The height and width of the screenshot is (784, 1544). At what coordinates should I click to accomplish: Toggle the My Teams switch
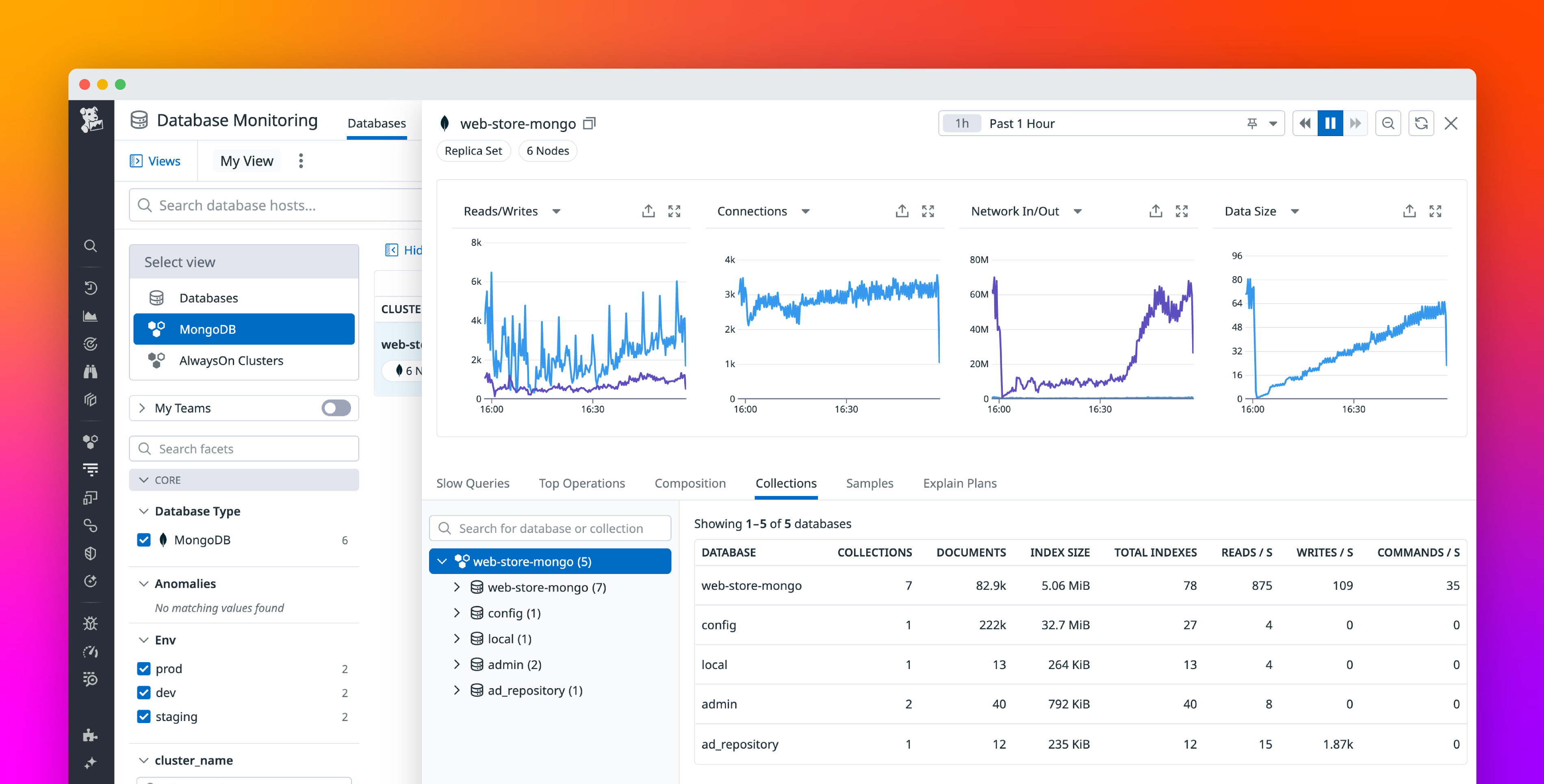pyautogui.click(x=336, y=408)
